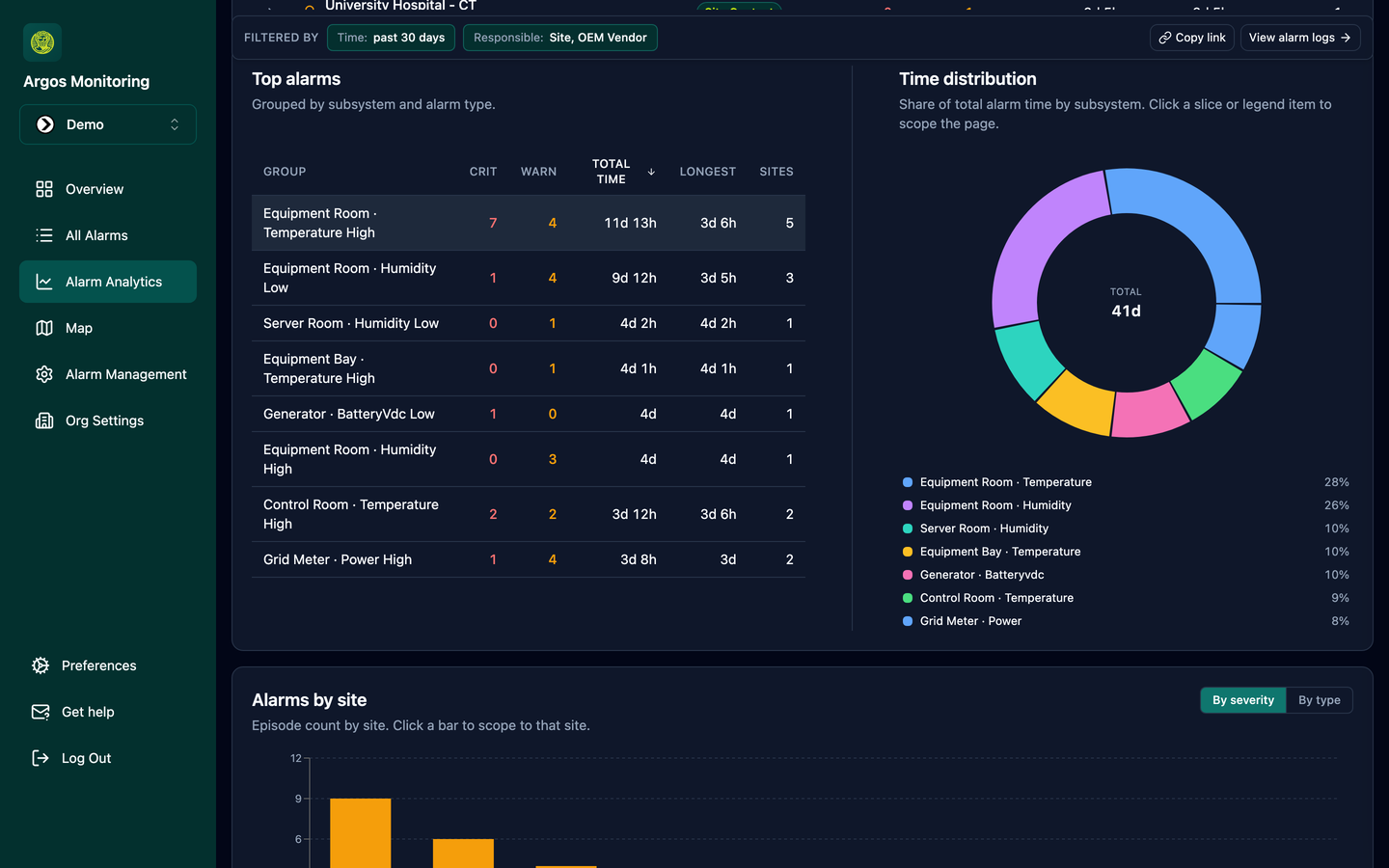Image resolution: width=1389 pixels, height=868 pixels.
Task: Select the Control Room · Temperature High row
Action: click(x=529, y=514)
